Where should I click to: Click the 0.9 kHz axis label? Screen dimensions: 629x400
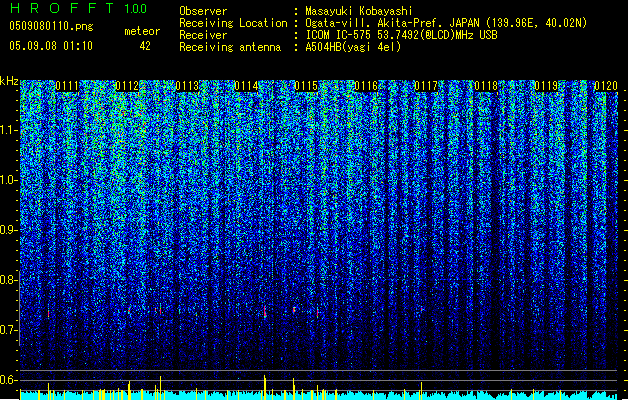point(9,230)
